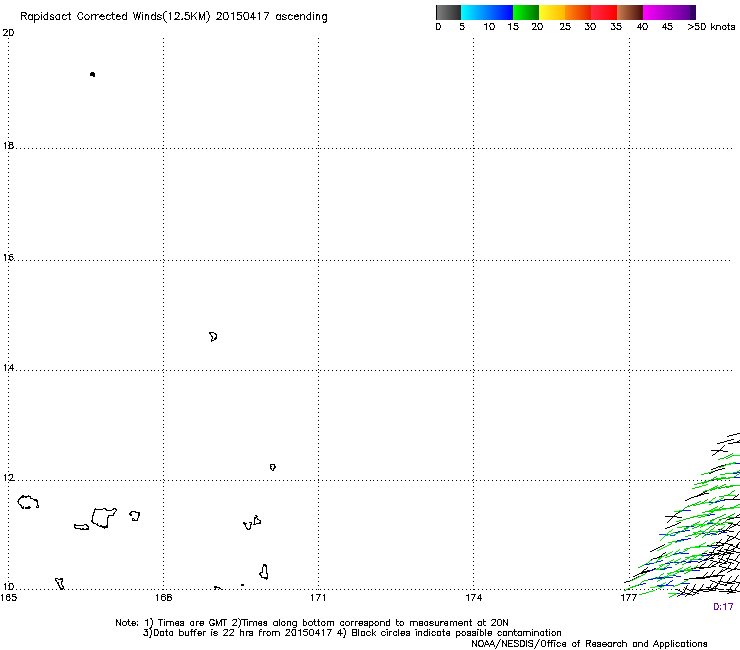740x650 pixels.
Task: Click the Rapidscat Corrected Winds title text
Action: (x=174, y=16)
